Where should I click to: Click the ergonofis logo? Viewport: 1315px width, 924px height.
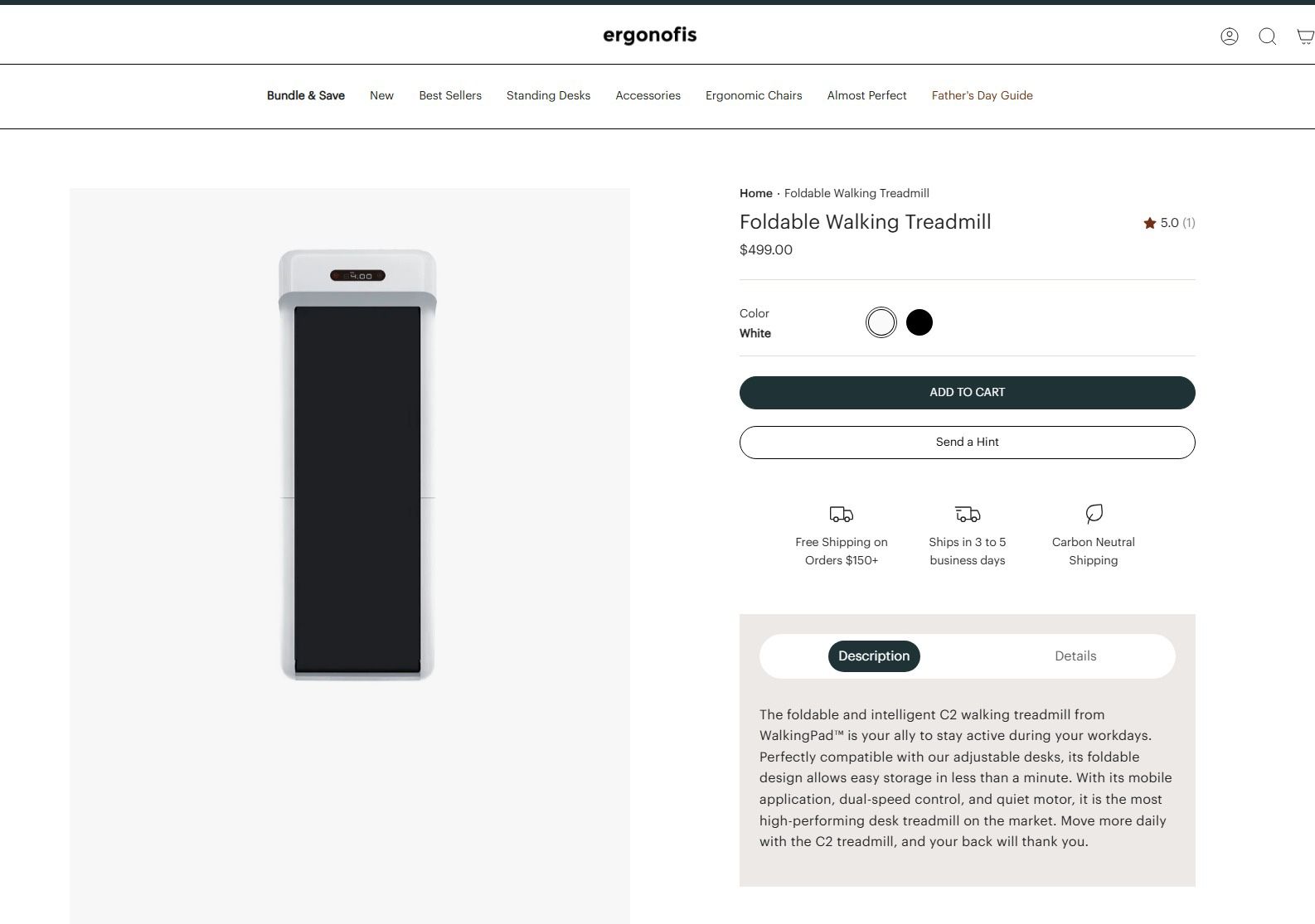point(649,35)
